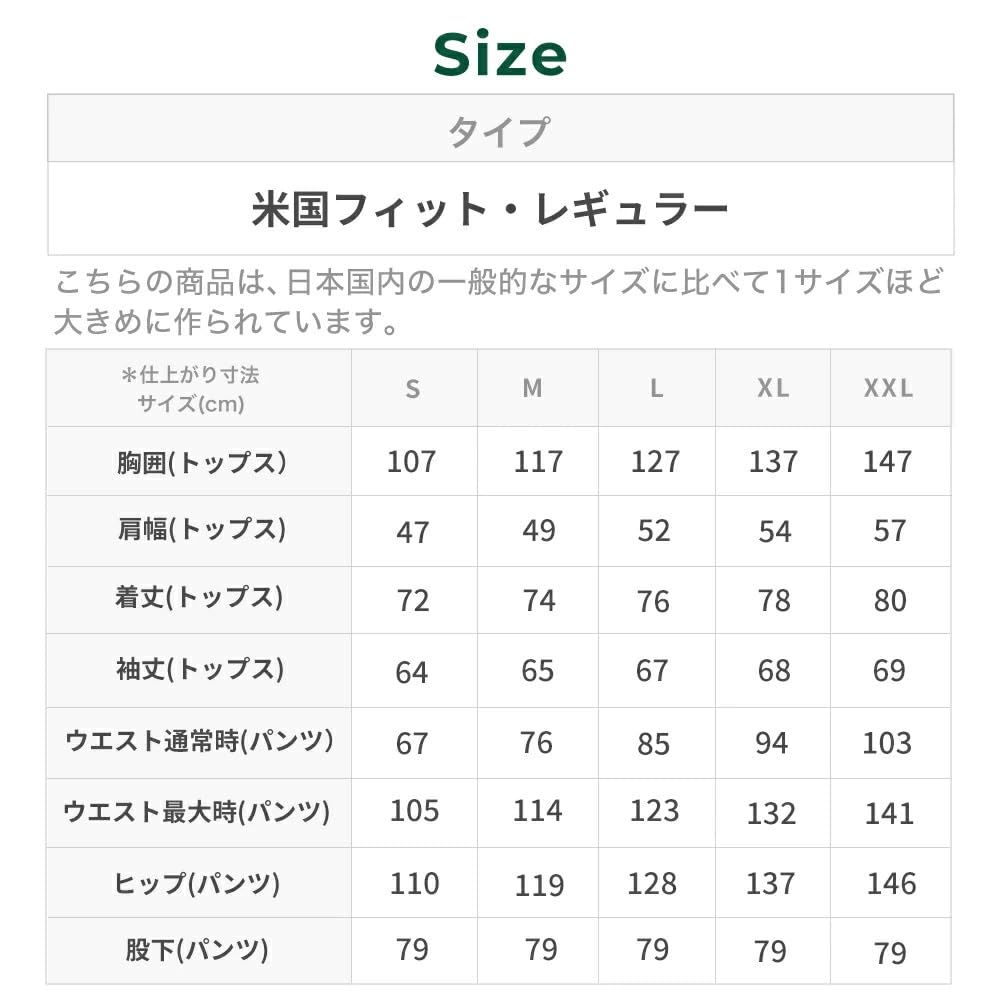Click the chest value 147 for XXL
The height and width of the screenshot is (1000, 1000).
tap(887, 462)
